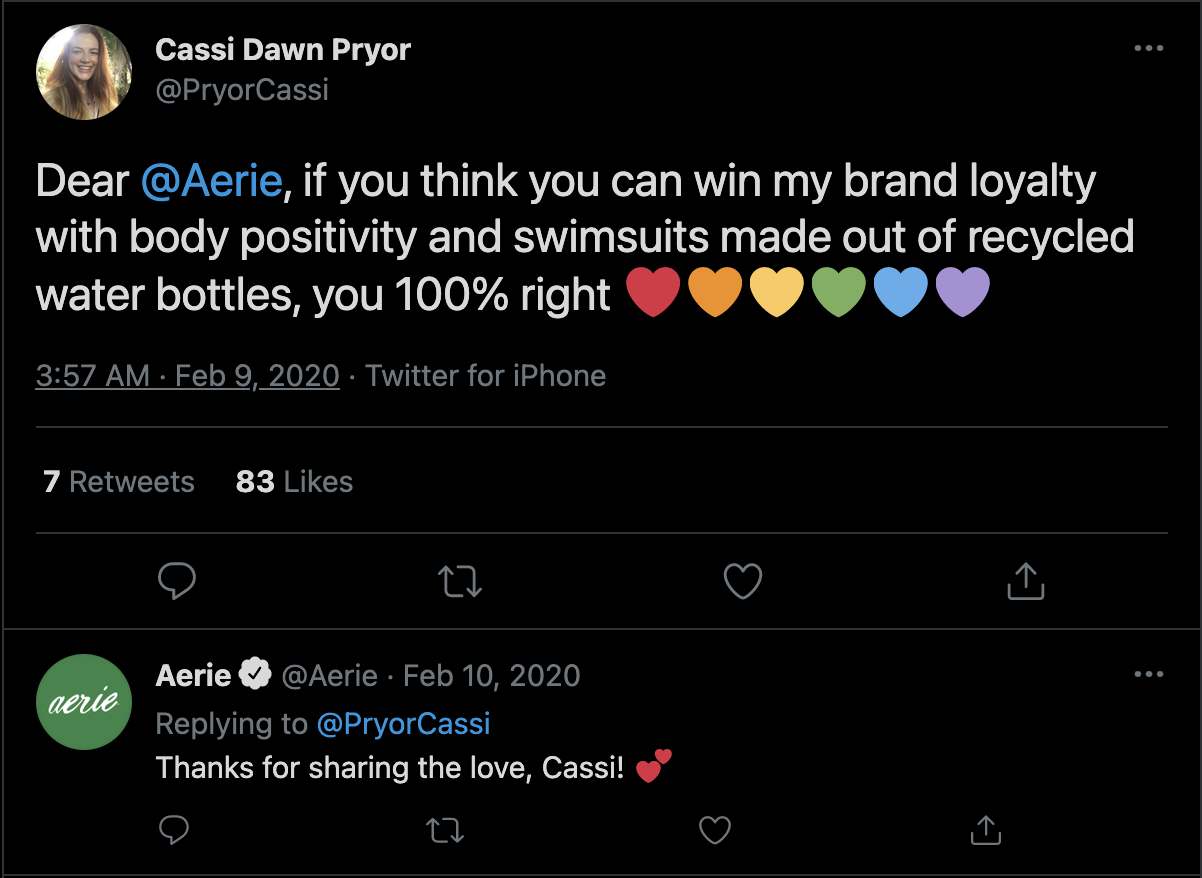Open Cassi Dawn Pryor's display name
Viewport: 1202px width, 878px height.
[x=283, y=50]
